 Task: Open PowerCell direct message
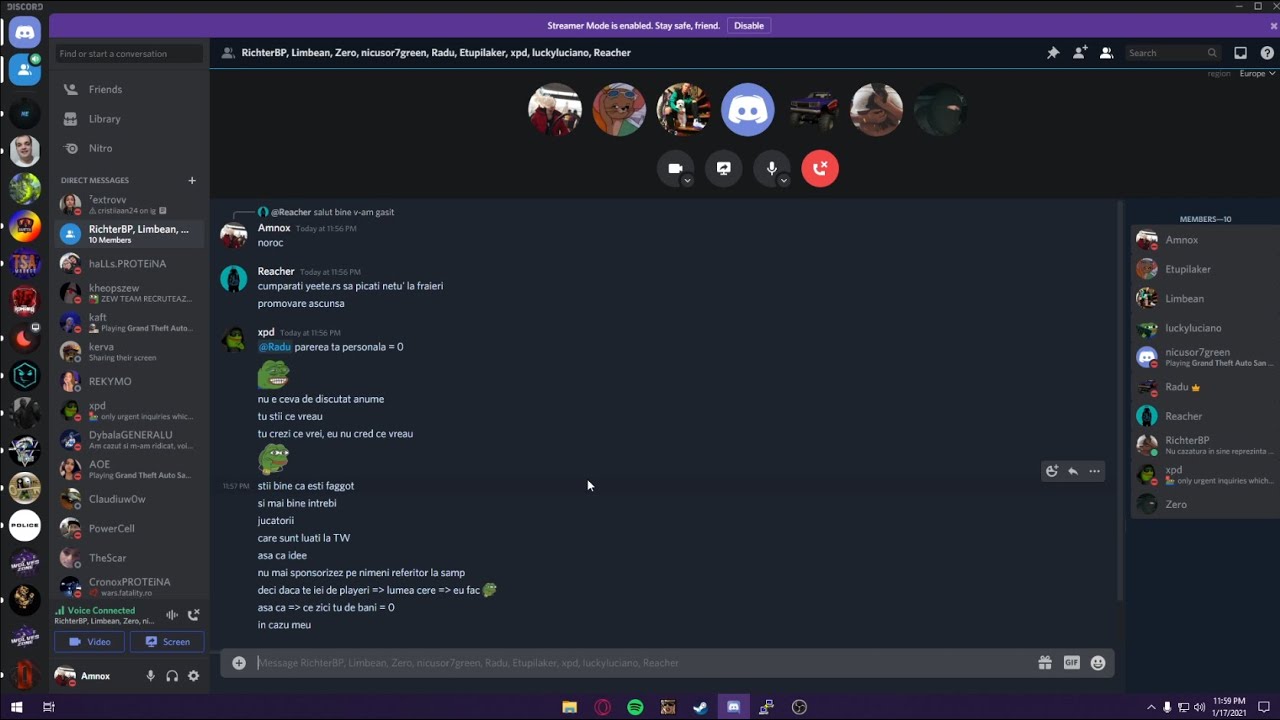[129, 528]
